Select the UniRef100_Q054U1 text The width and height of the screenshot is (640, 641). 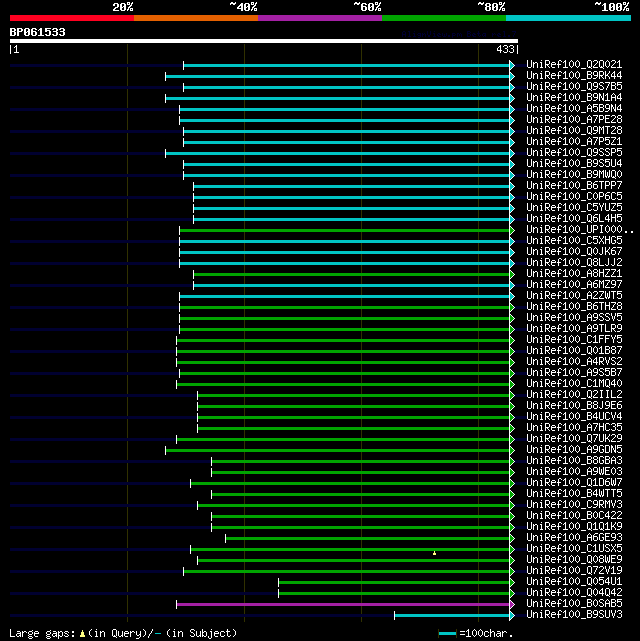[x=574, y=582]
